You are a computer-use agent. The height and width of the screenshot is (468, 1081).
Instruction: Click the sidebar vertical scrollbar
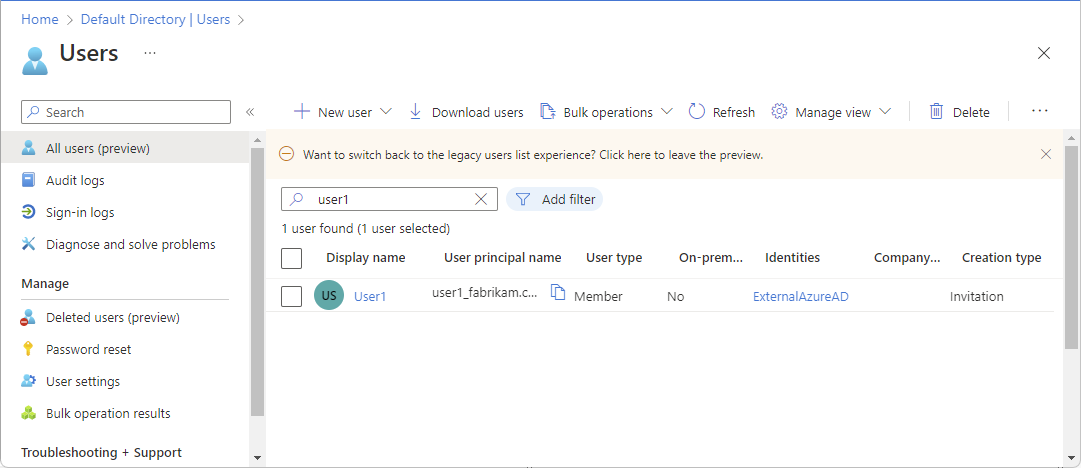click(x=257, y=281)
